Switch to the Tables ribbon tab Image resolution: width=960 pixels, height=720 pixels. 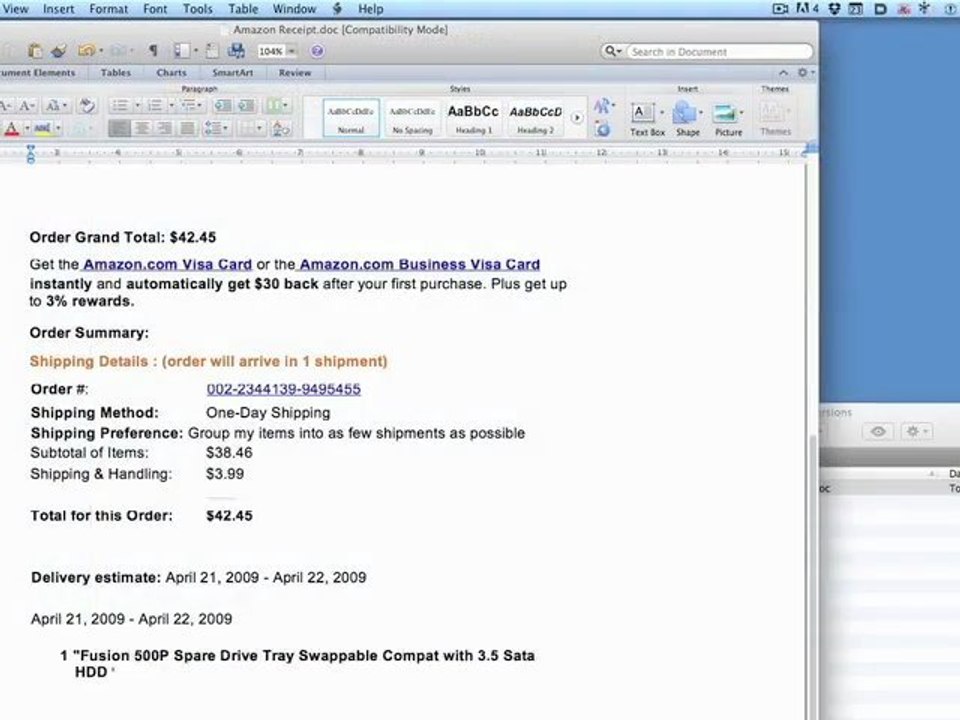click(x=116, y=72)
